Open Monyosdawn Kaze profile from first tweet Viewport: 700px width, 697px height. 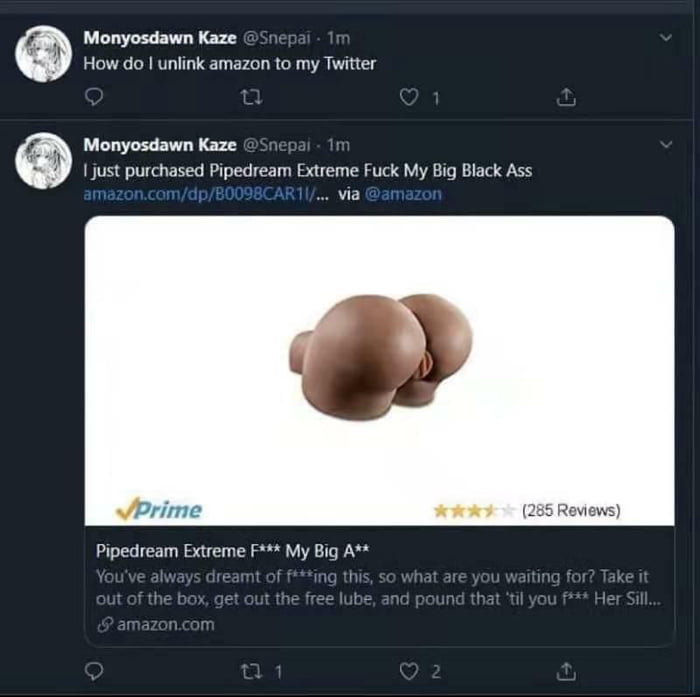point(160,39)
